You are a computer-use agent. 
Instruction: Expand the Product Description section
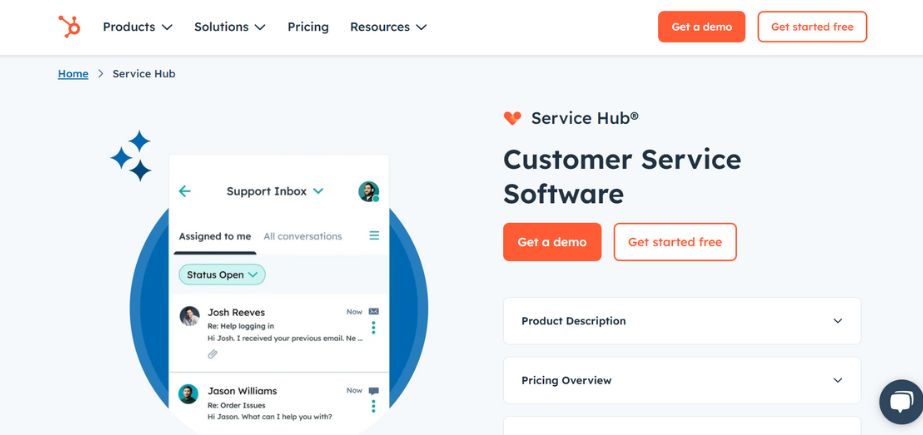click(x=681, y=321)
